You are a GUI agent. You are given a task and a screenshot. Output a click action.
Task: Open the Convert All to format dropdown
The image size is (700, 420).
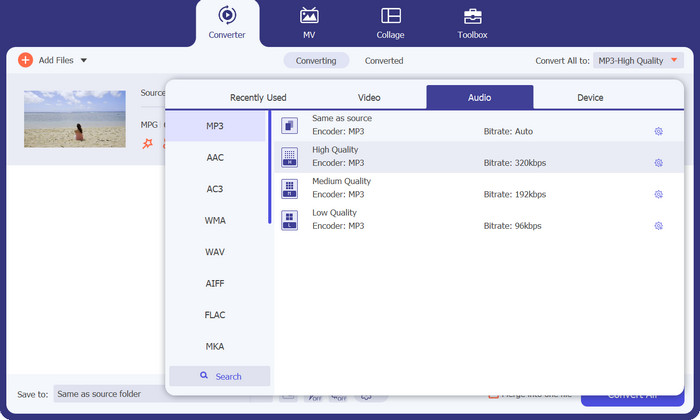click(x=637, y=61)
